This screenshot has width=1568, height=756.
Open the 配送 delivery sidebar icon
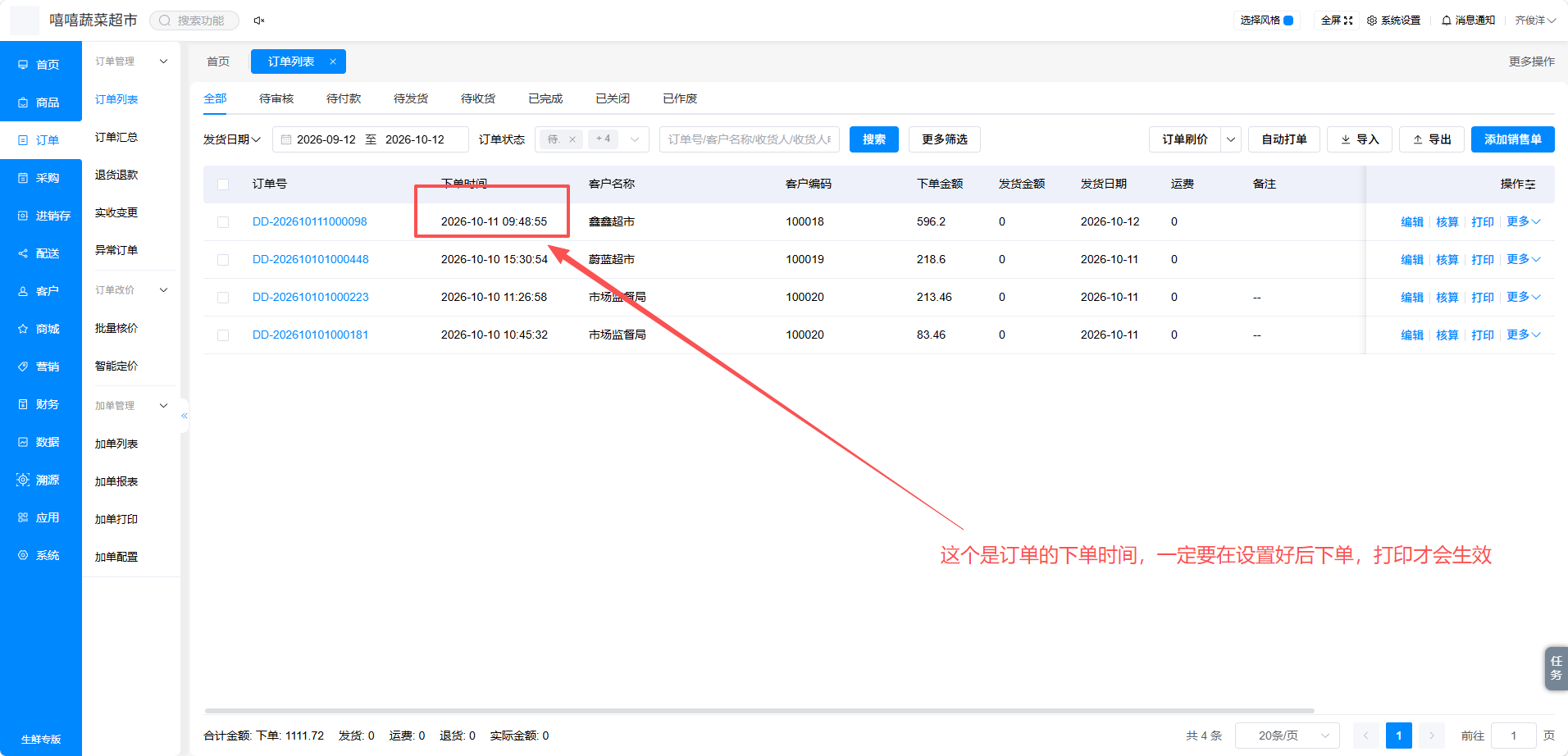23,253
